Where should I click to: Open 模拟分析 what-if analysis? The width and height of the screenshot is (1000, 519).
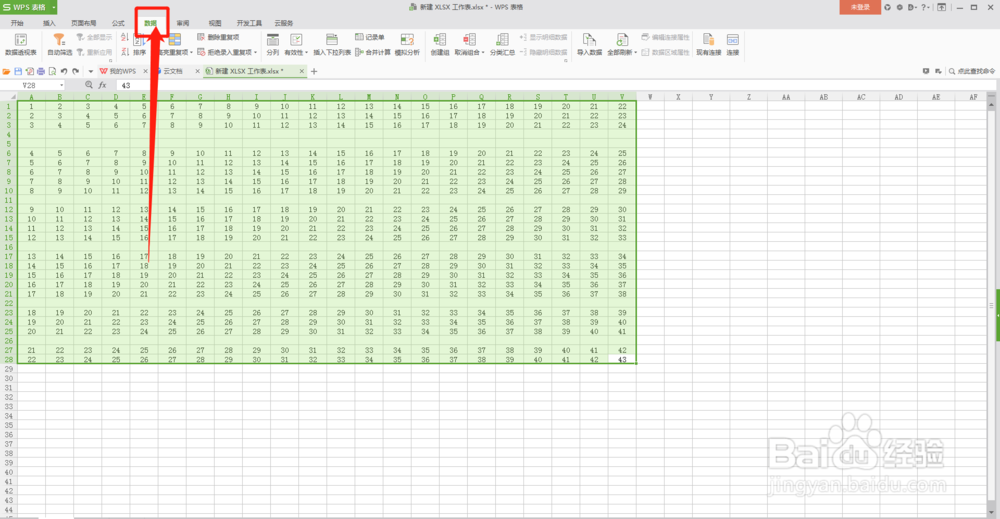[407, 45]
